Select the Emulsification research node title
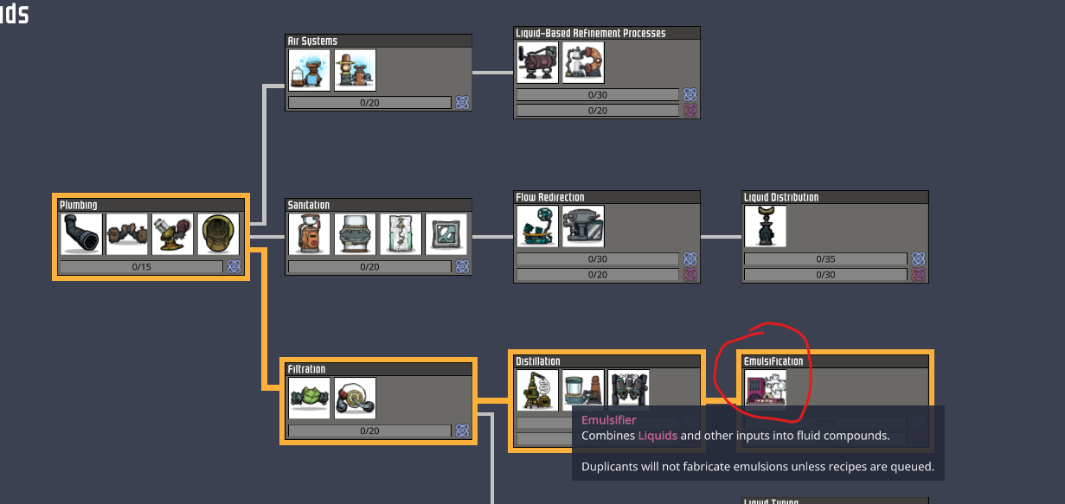The image size is (1065, 504). point(774,361)
